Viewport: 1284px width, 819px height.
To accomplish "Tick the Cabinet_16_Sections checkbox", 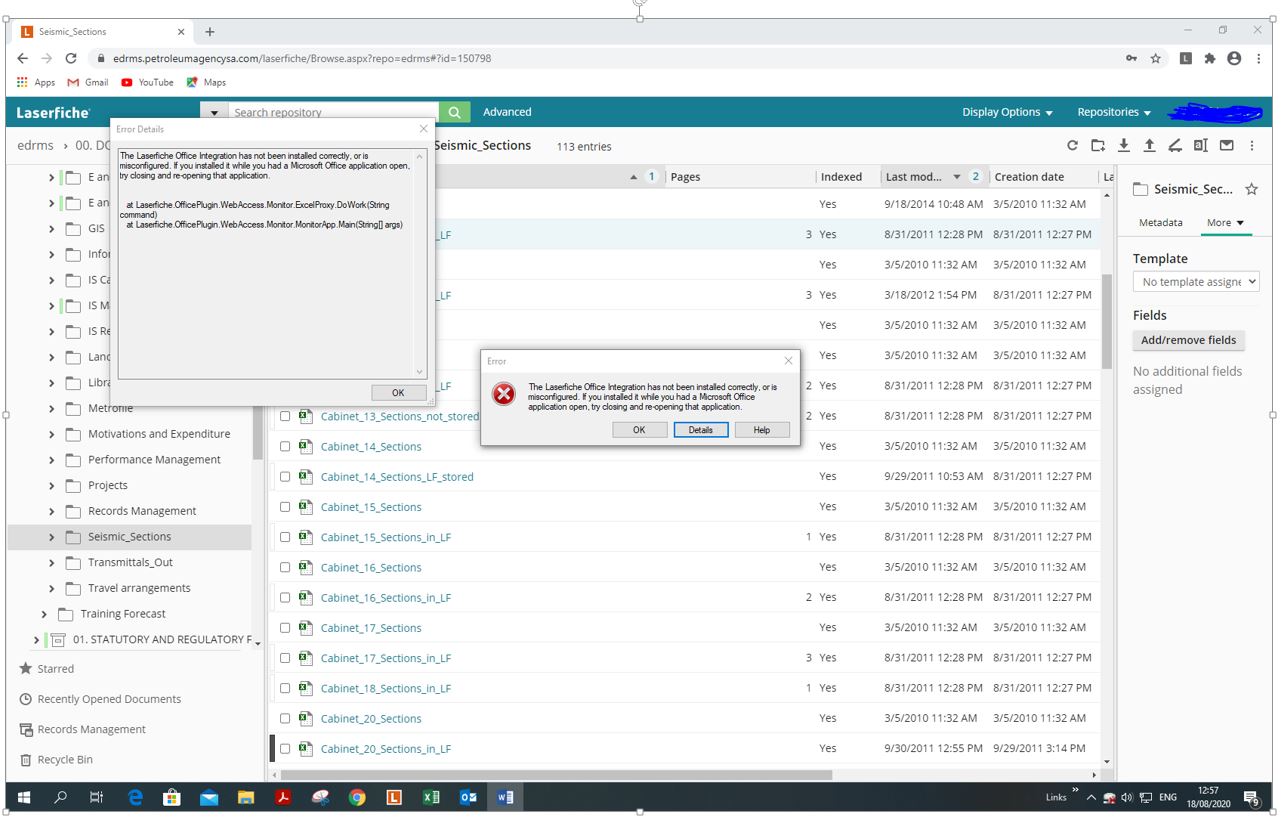I will pos(285,567).
